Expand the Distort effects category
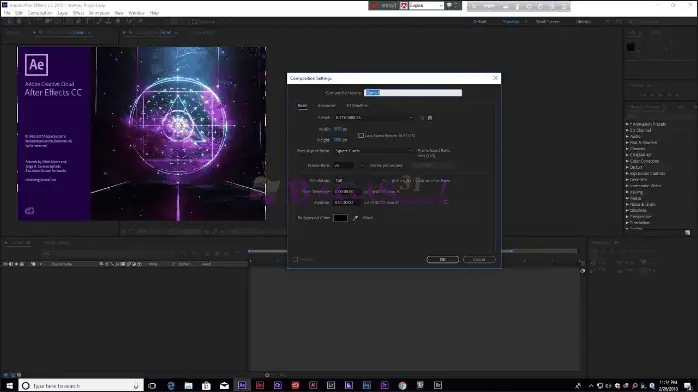The image size is (698, 392). [627, 167]
